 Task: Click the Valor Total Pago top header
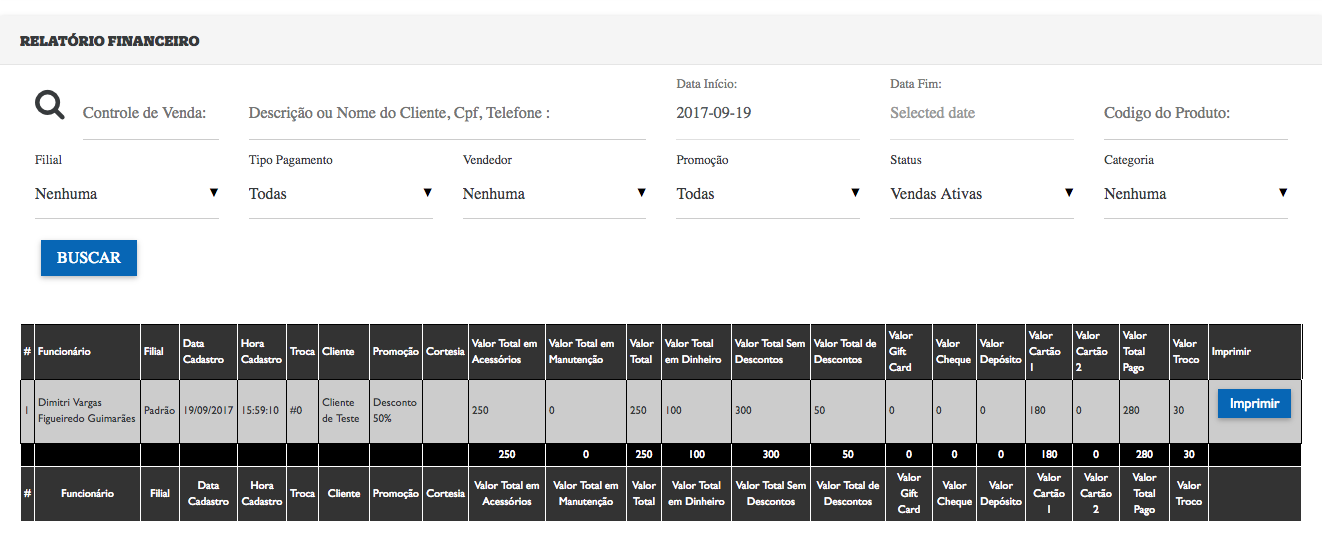tap(1144, 352)
